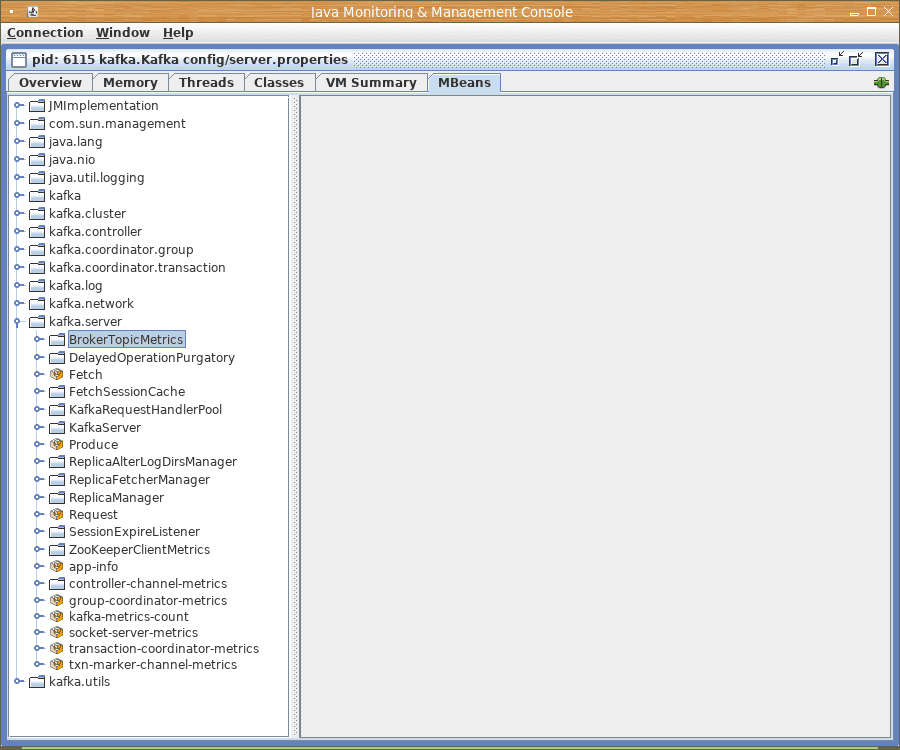Screen dimensions: 900x750
Task: Click the kafka.log folder icon
Action: pyautogui.click(x=37, y=285)
